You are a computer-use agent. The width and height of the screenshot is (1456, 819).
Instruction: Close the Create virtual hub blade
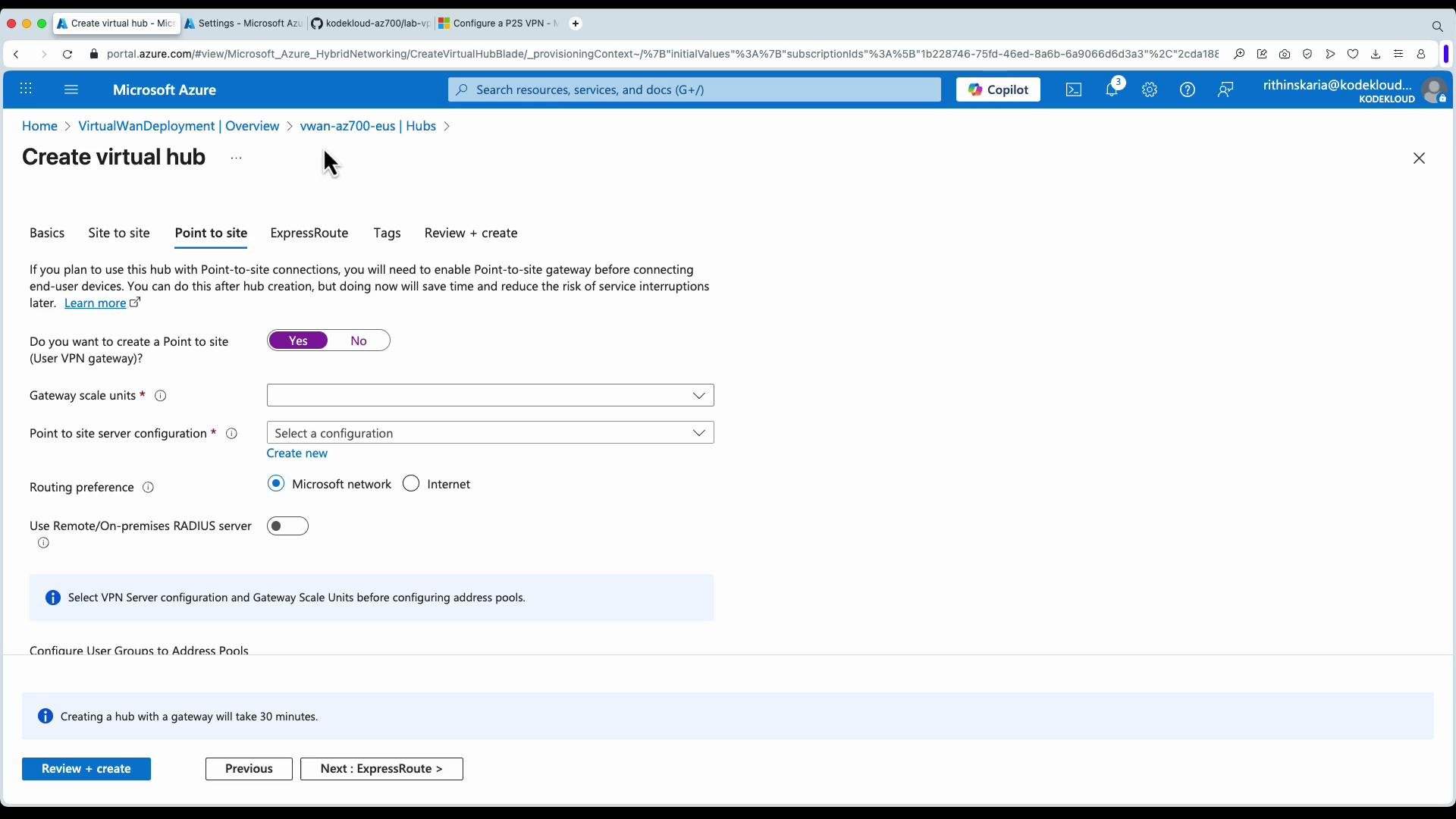[1420, 158]
